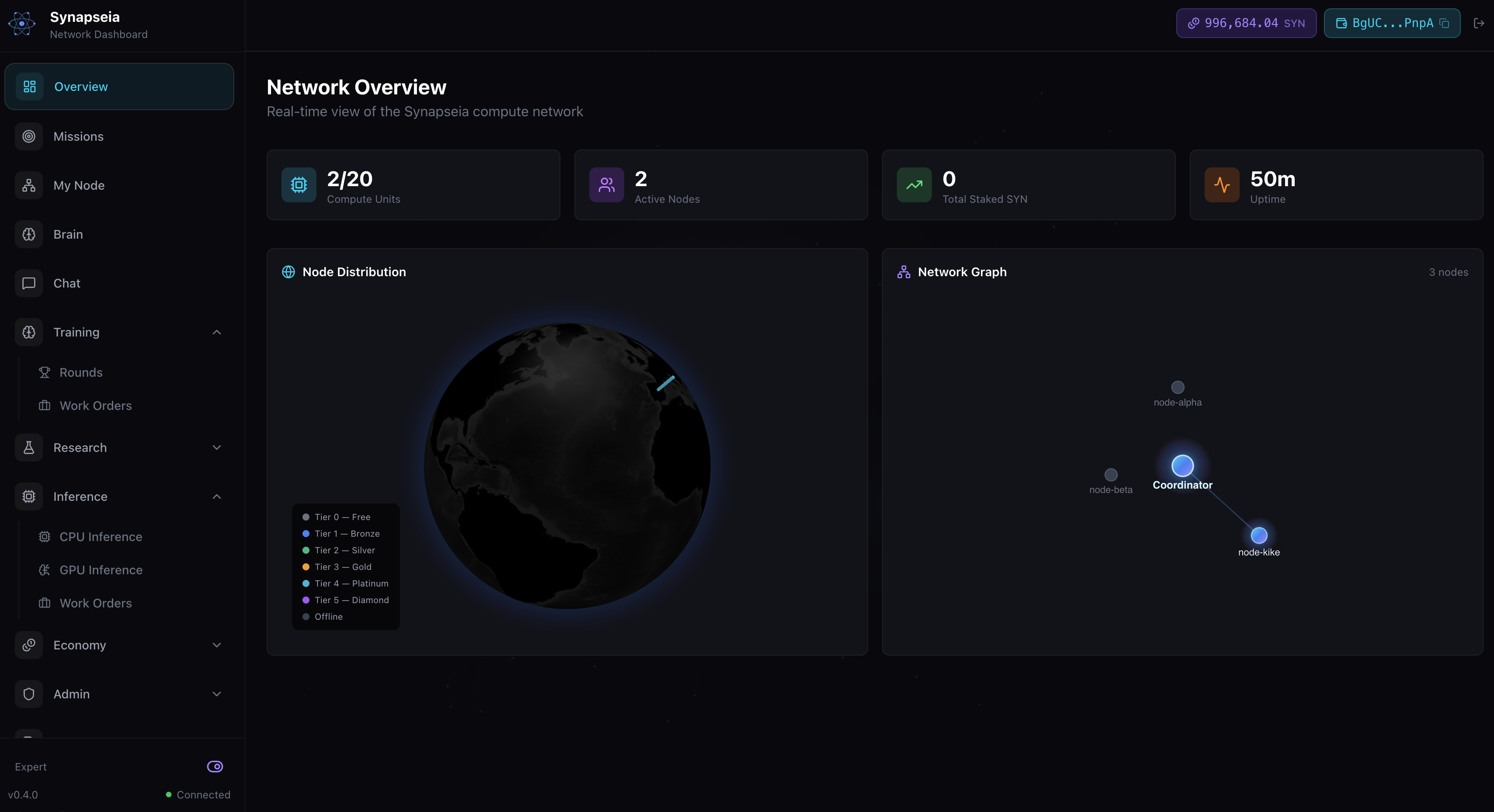Click the Missions target icon

coord(29,136)
